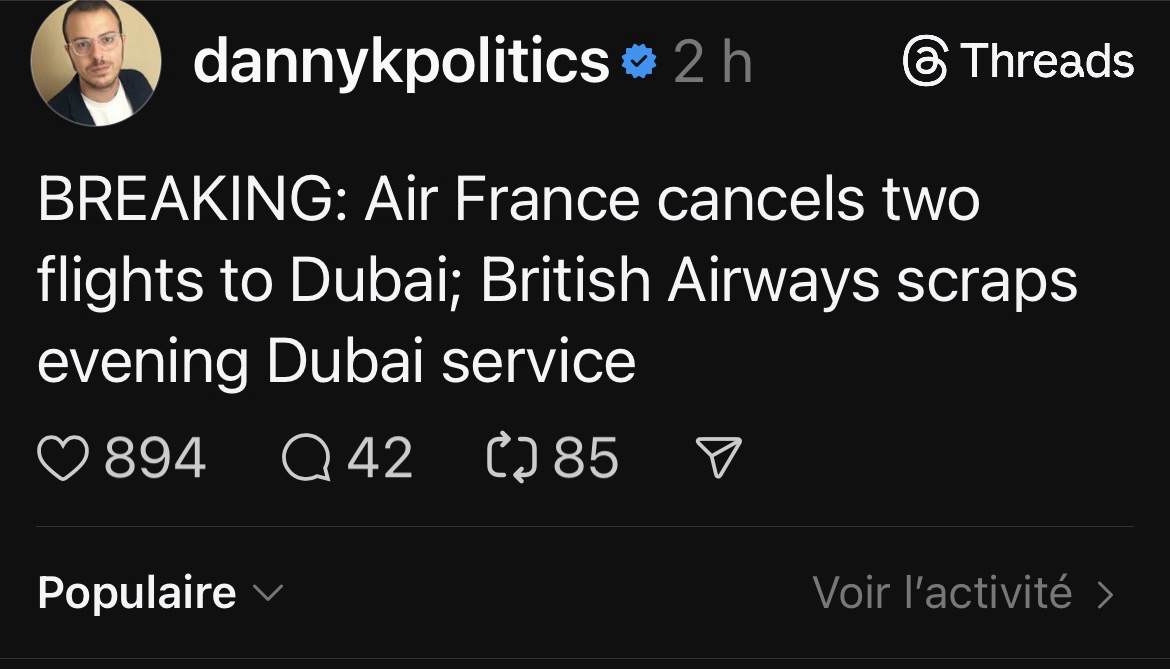Expand the Populaire sort dropdown

click(137, 593)
